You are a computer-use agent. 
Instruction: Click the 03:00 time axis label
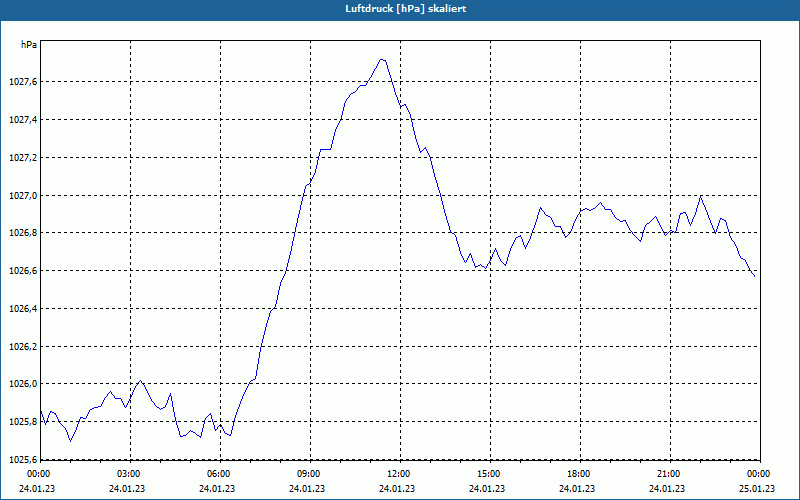[x=131, y=474]
